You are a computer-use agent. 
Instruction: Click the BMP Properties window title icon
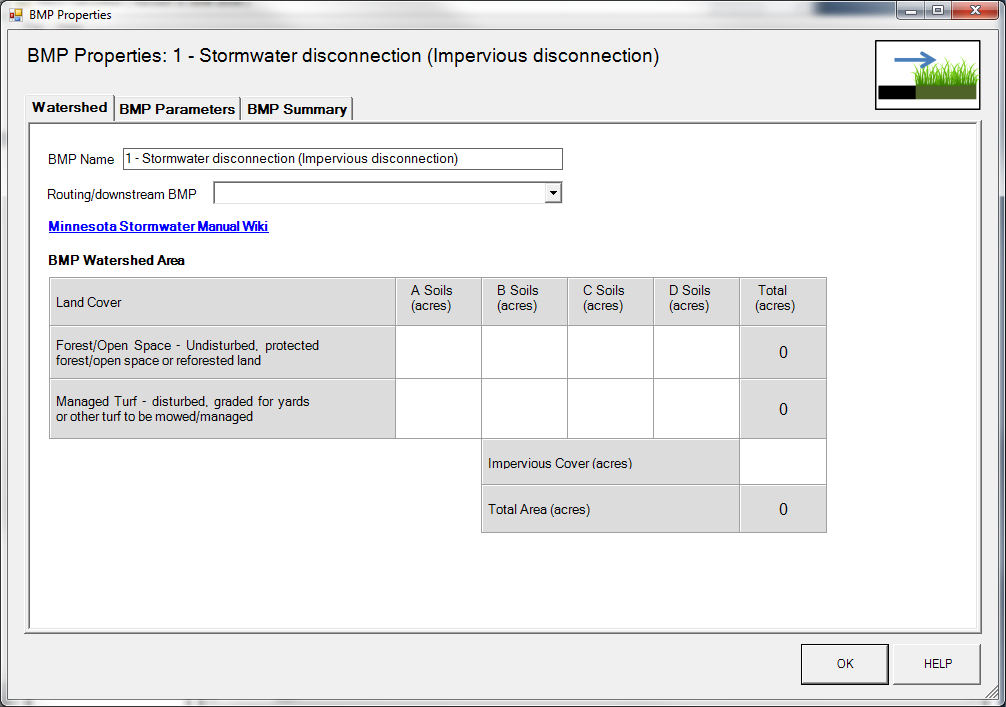(x=15, y=15)
